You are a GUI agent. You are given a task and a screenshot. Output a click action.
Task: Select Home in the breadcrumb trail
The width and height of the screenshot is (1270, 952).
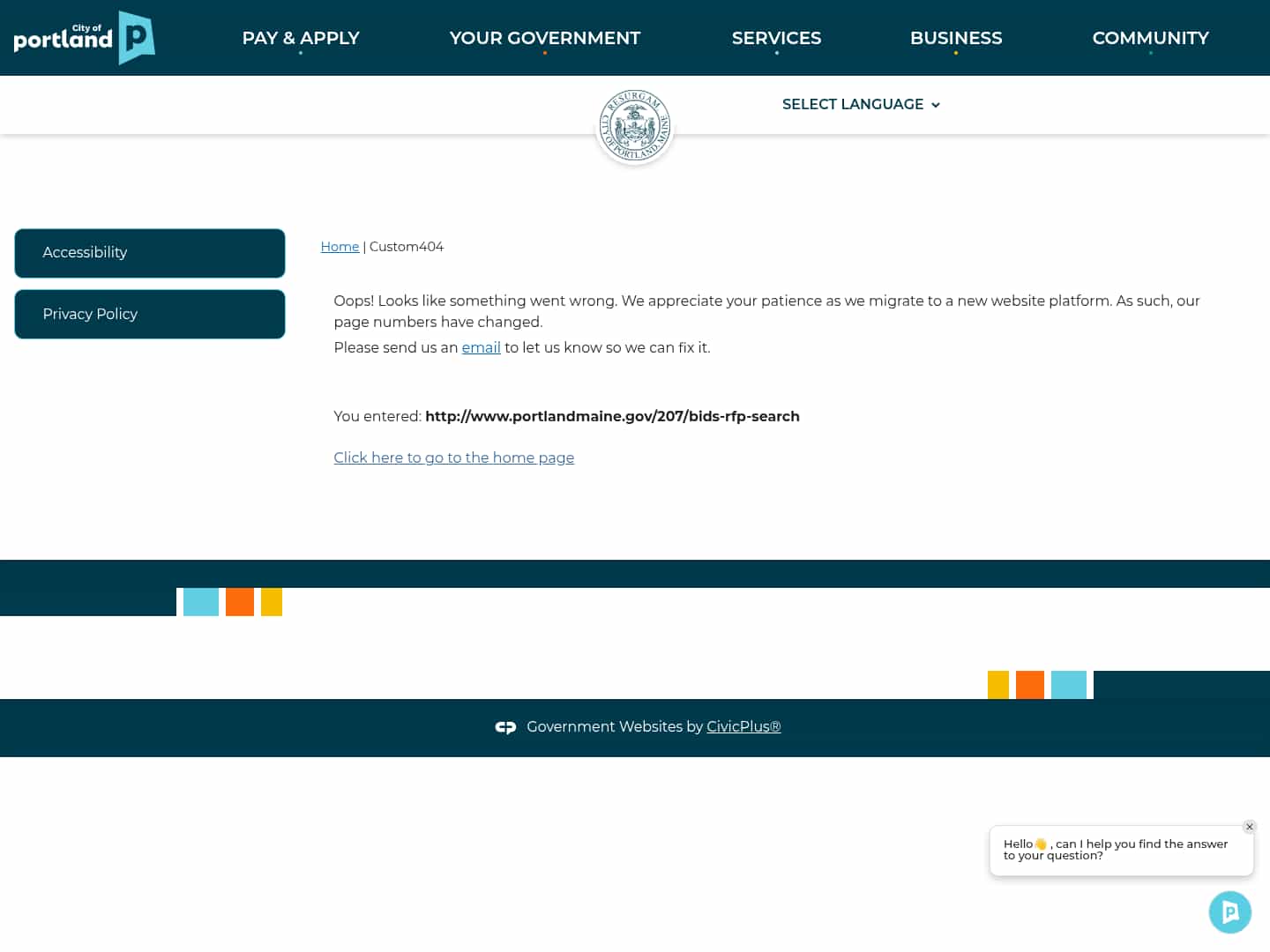tap(340, 247)
